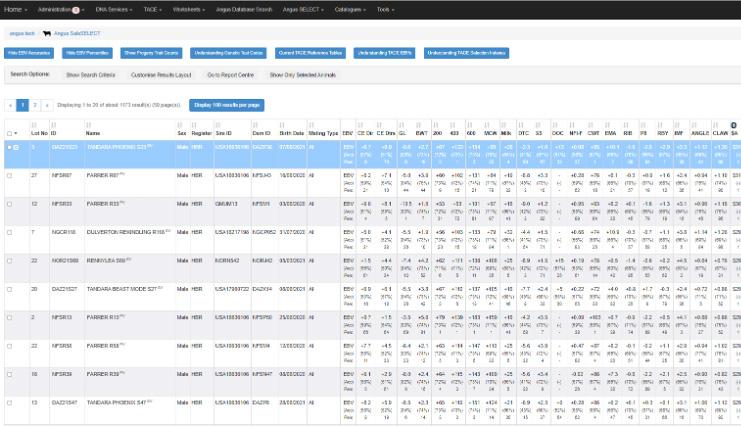Click the column handle above Sire ID
The width and height of the screenshot is (741, 426).
(217, 125)
